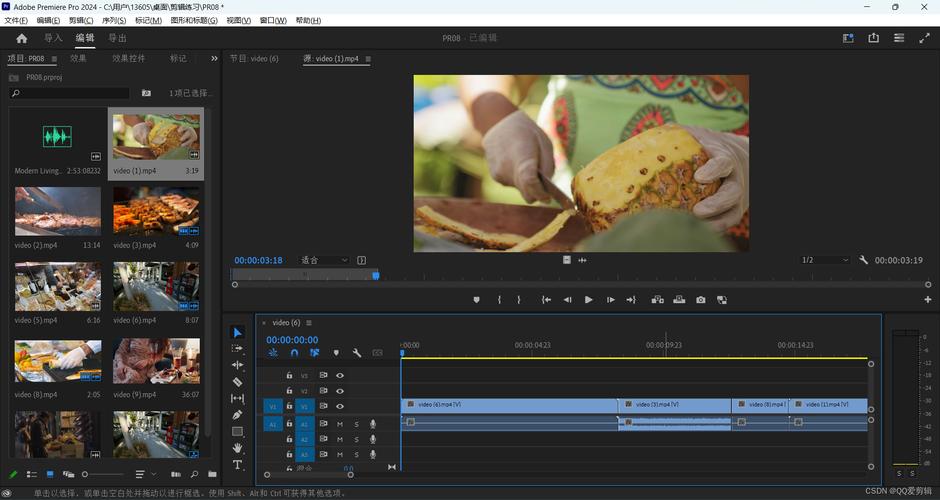The image size is (940, 500).
Task: Select the Hand tool
Action: click(x=237, y=448)
